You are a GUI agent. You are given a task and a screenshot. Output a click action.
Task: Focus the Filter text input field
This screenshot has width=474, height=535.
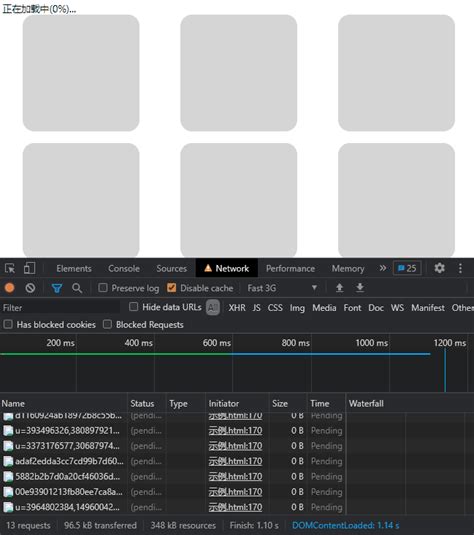tap(60, 308)
